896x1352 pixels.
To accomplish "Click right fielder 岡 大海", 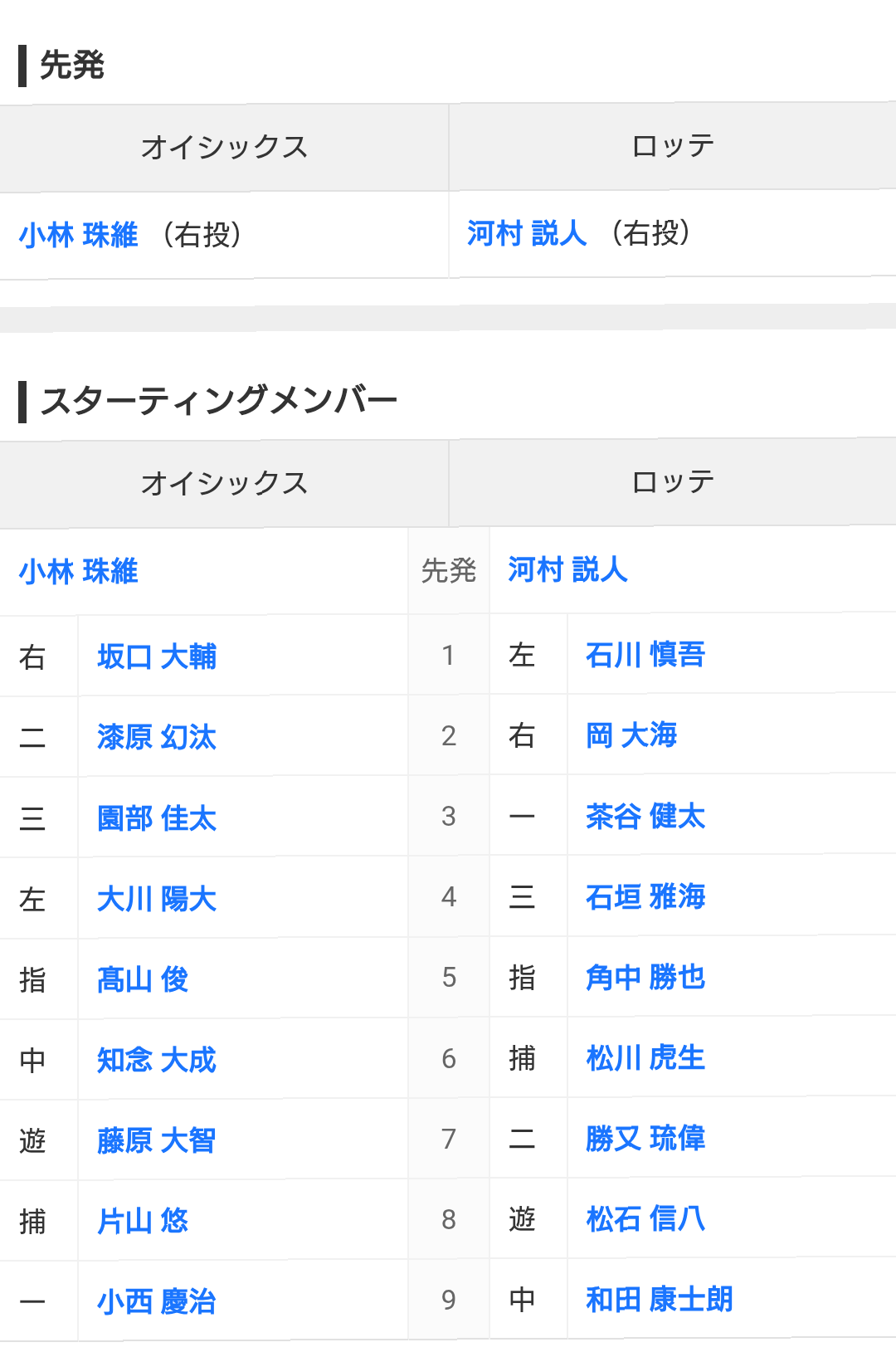I will [631, 736].
